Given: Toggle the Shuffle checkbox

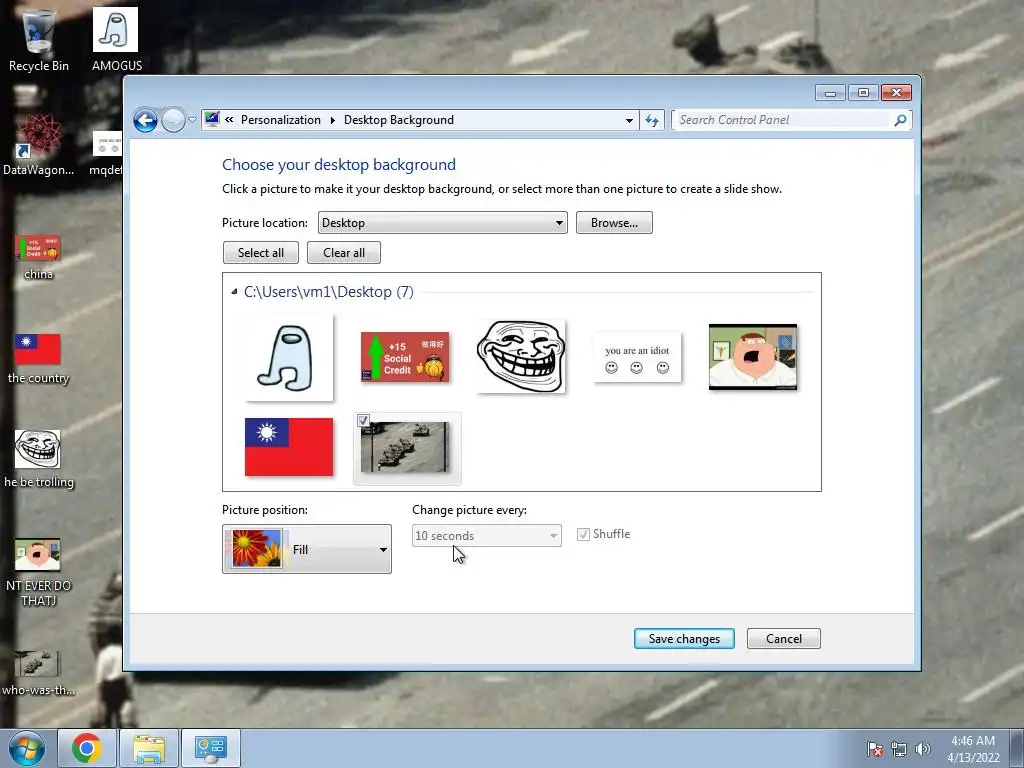Looking at the screenshot, I should [x=583, y=534].
